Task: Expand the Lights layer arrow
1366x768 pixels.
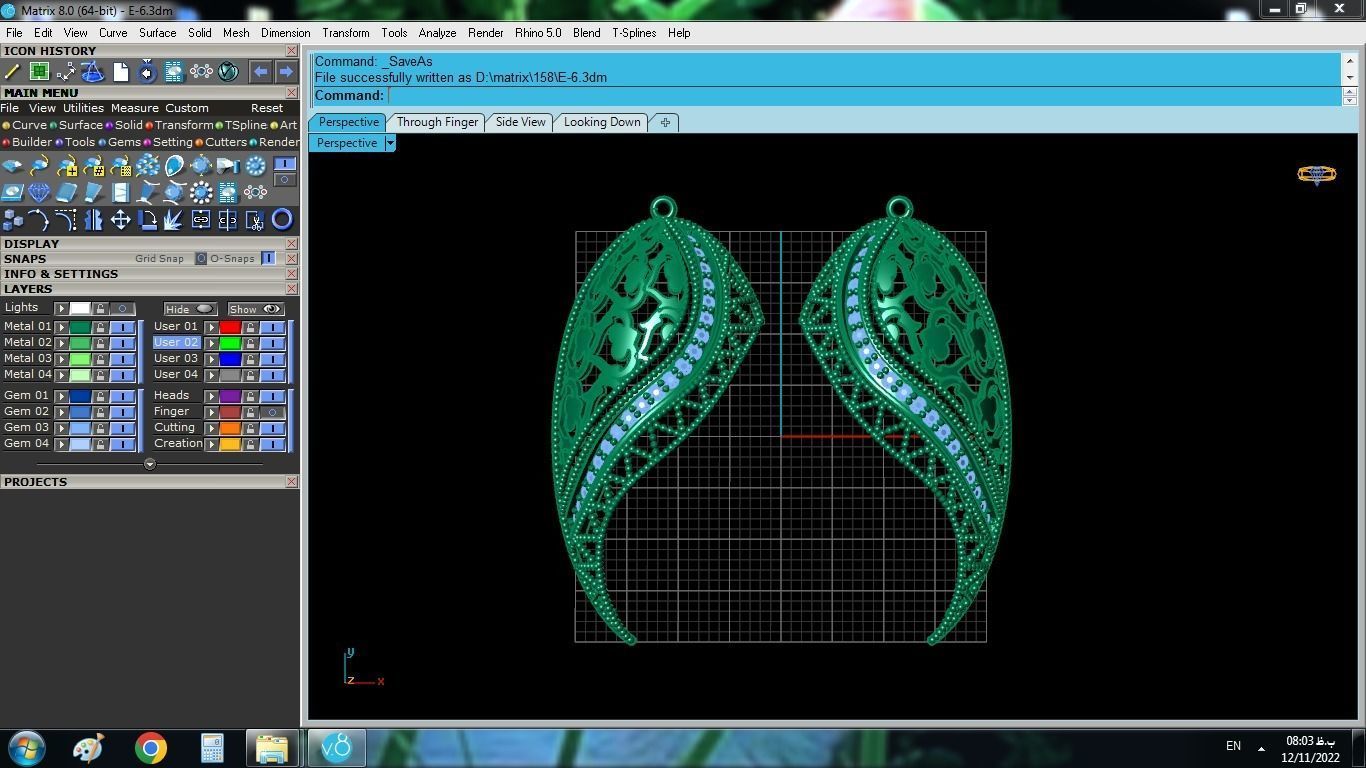Action: [61, 309]
